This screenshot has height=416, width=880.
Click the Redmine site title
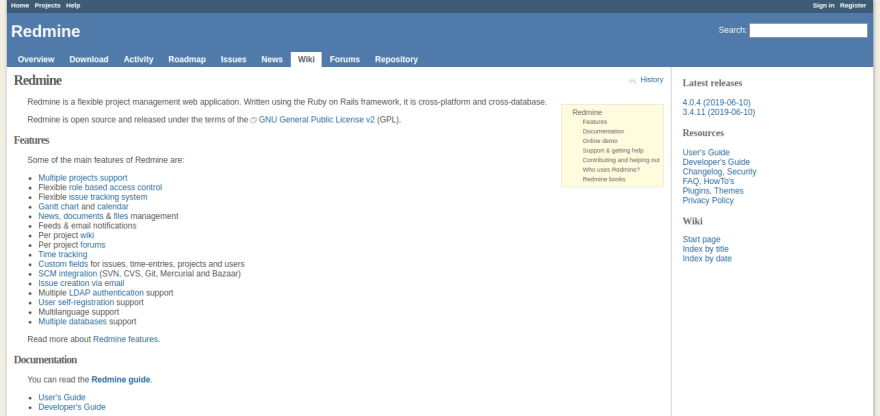pyautogui.click(x=45, y=31)
